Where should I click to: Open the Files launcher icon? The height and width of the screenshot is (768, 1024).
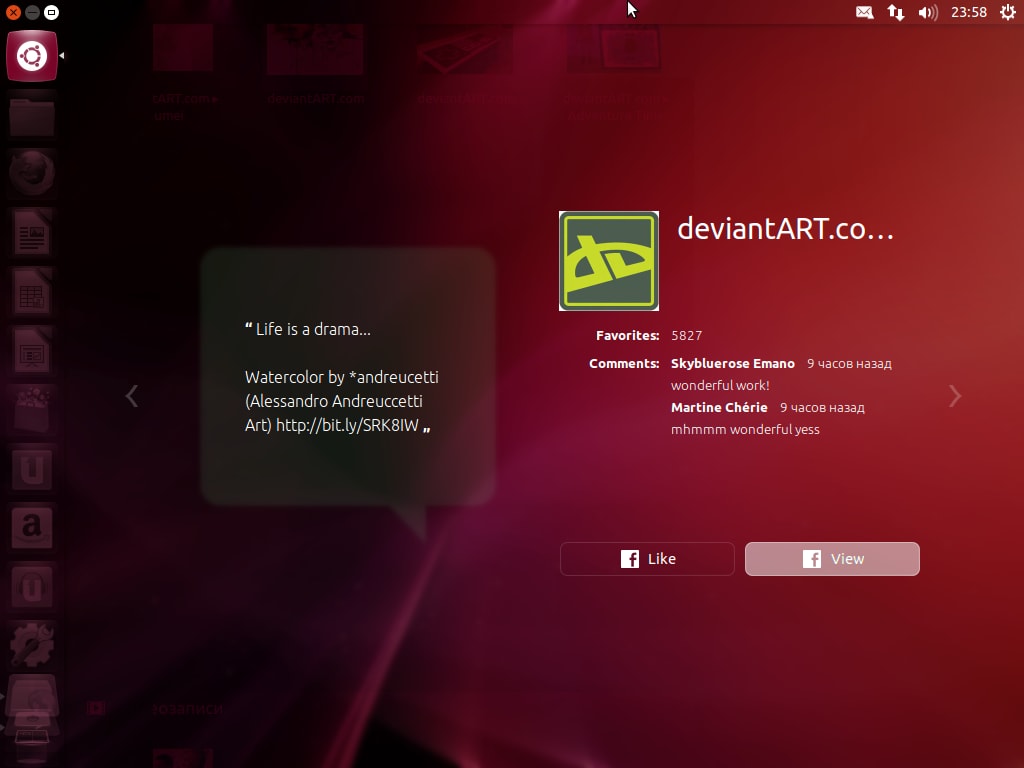coord(31,116)
